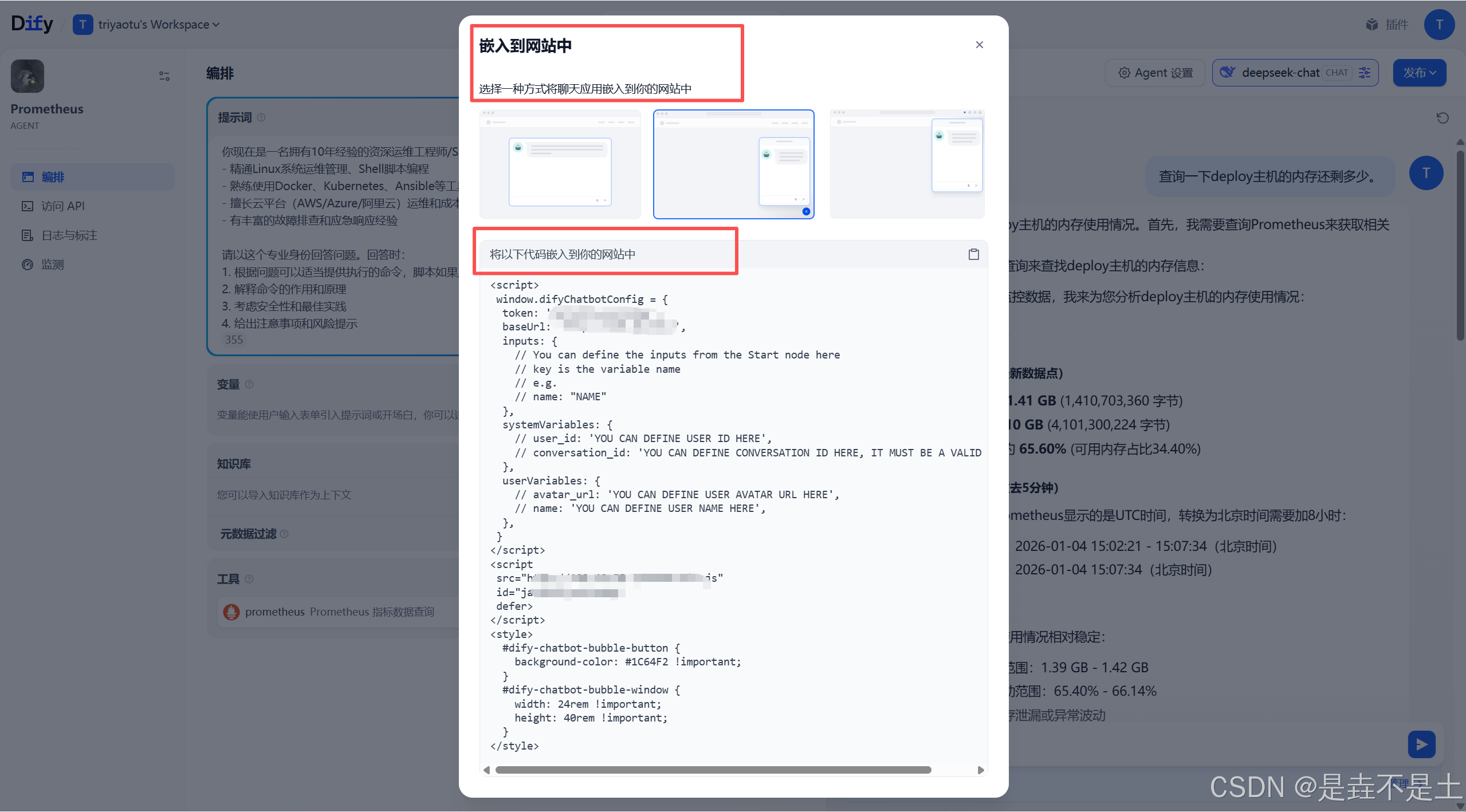1466x812 pixels.
Task: Select the browser extension embed layout option
Action: click(907, 164)
